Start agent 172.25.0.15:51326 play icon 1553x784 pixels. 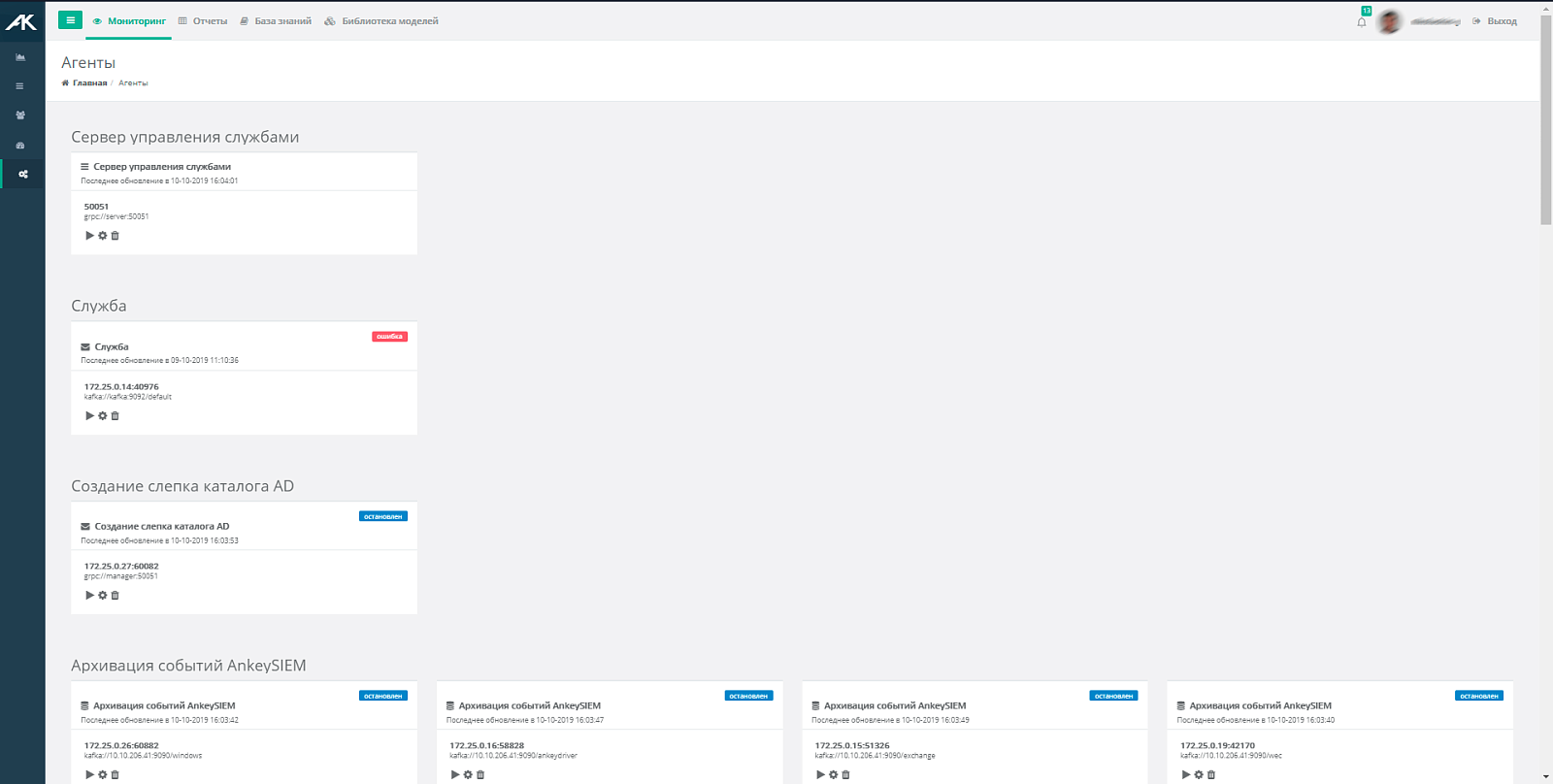point(820,775)
